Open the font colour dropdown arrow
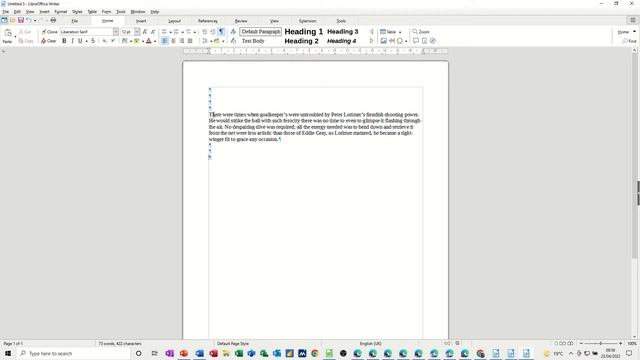The height and width of the screenshot is (360, 640). coord(155,41)
